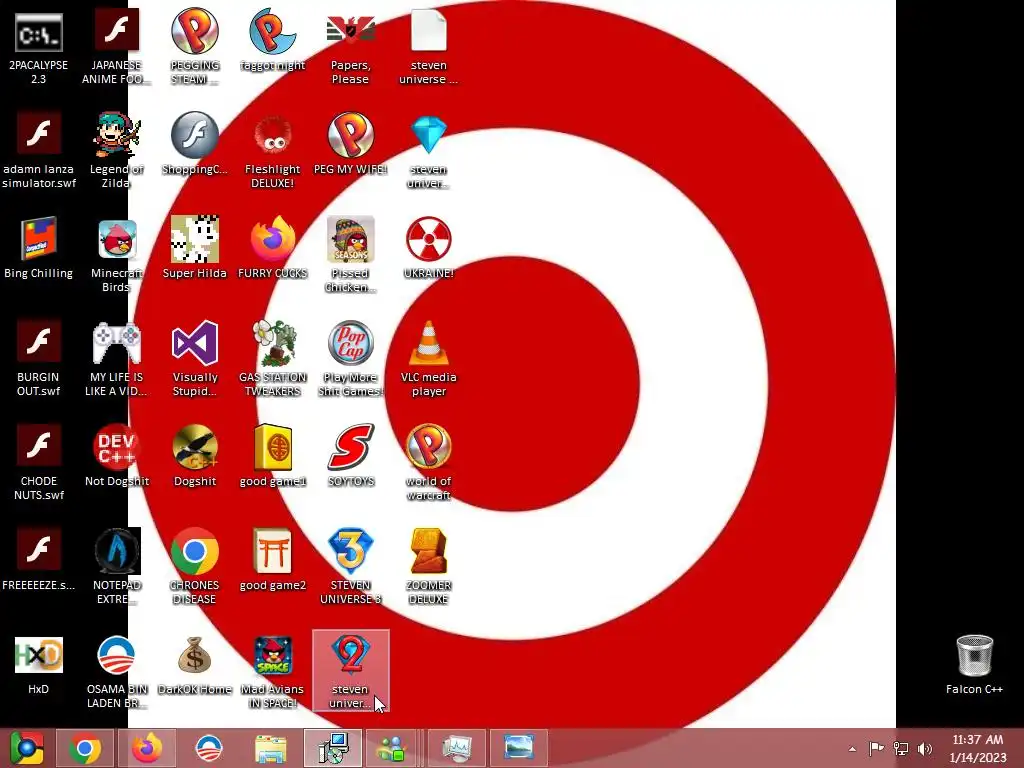Image resolution: width=1024 pixels, height=768 pixels.
Task: Click the people icon on the taskbar
Action: [392, 748]
